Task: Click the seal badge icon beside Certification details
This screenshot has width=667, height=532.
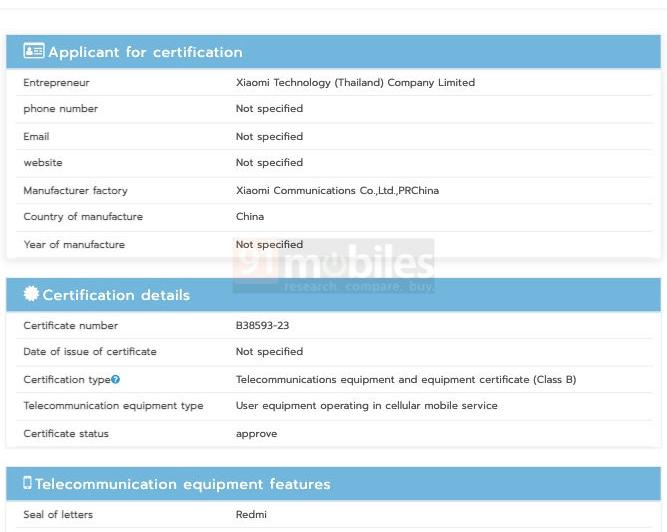Action: 31,293
